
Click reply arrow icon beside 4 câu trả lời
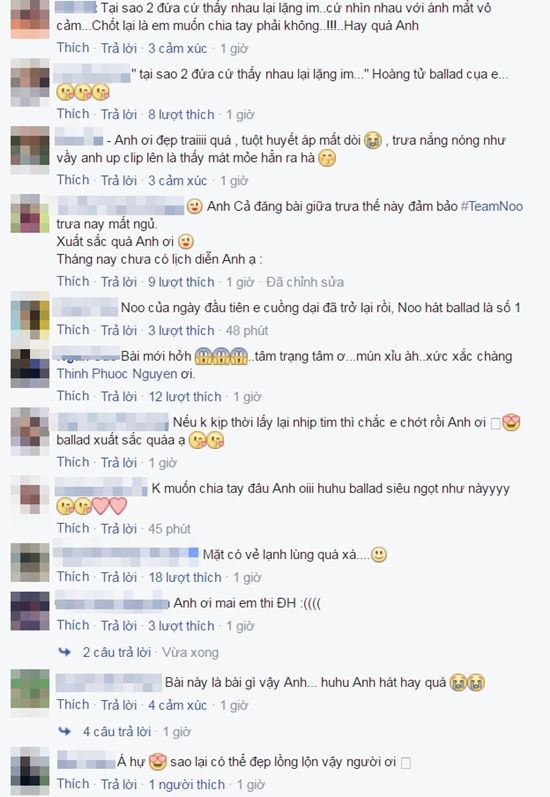(65, 731)
